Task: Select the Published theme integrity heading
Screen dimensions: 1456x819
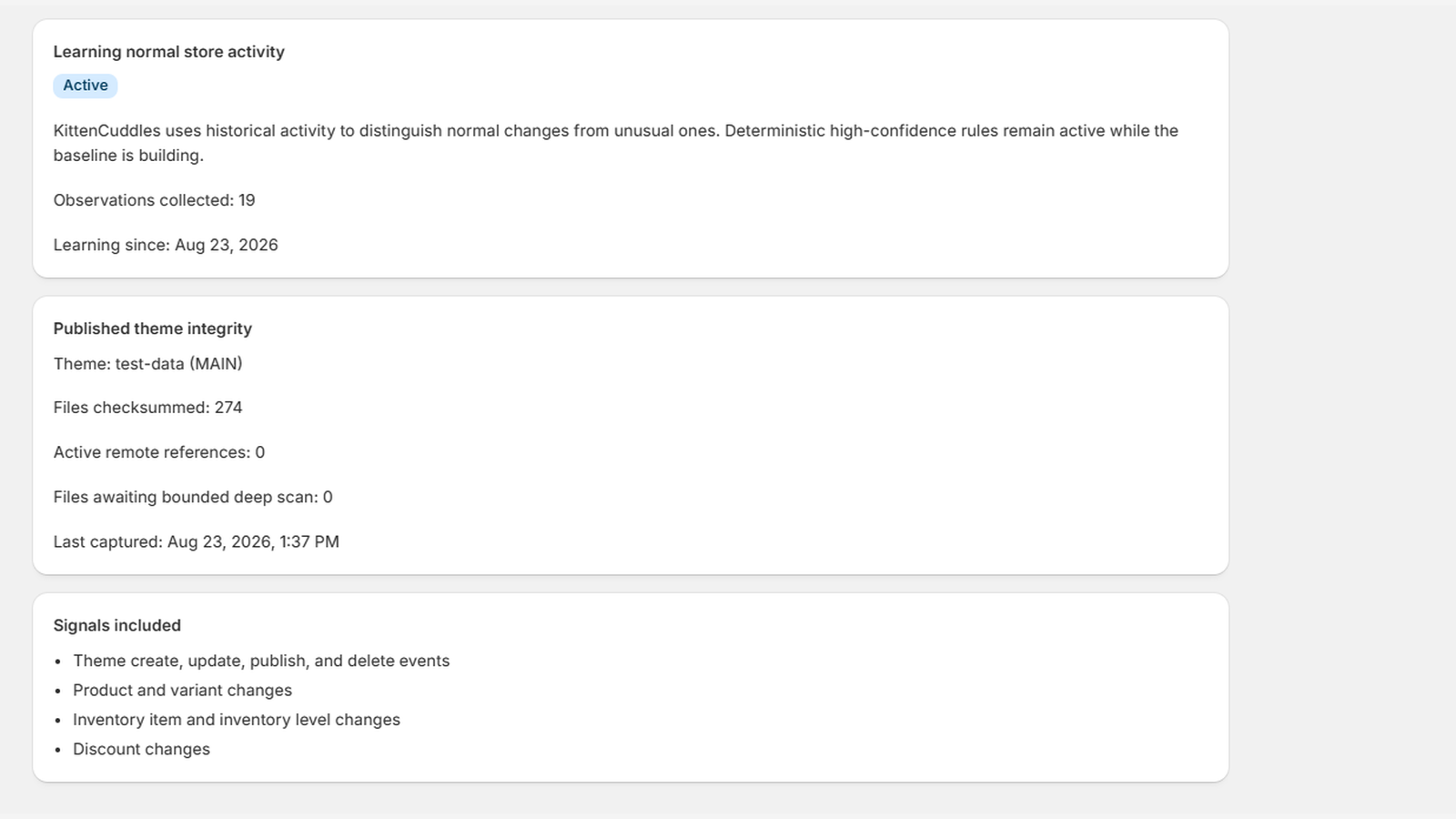Action: pyautogui.click(x=152, y=329)
